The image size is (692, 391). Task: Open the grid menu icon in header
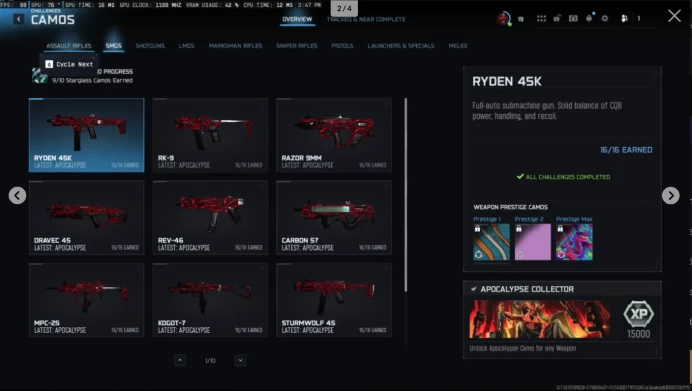541,19
